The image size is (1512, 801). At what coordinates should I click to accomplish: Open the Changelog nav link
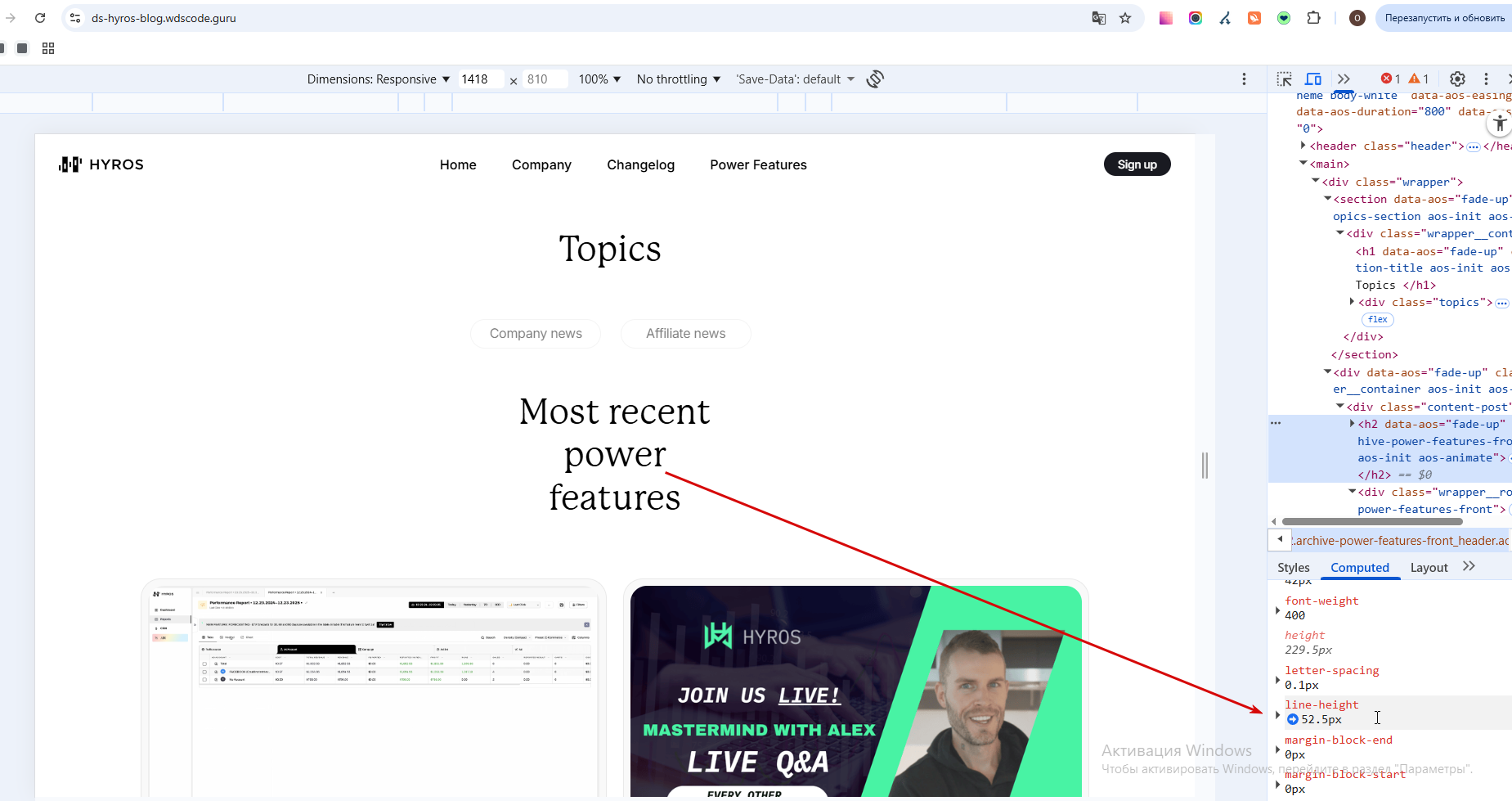pyautogui.click(x=640, y=164)
